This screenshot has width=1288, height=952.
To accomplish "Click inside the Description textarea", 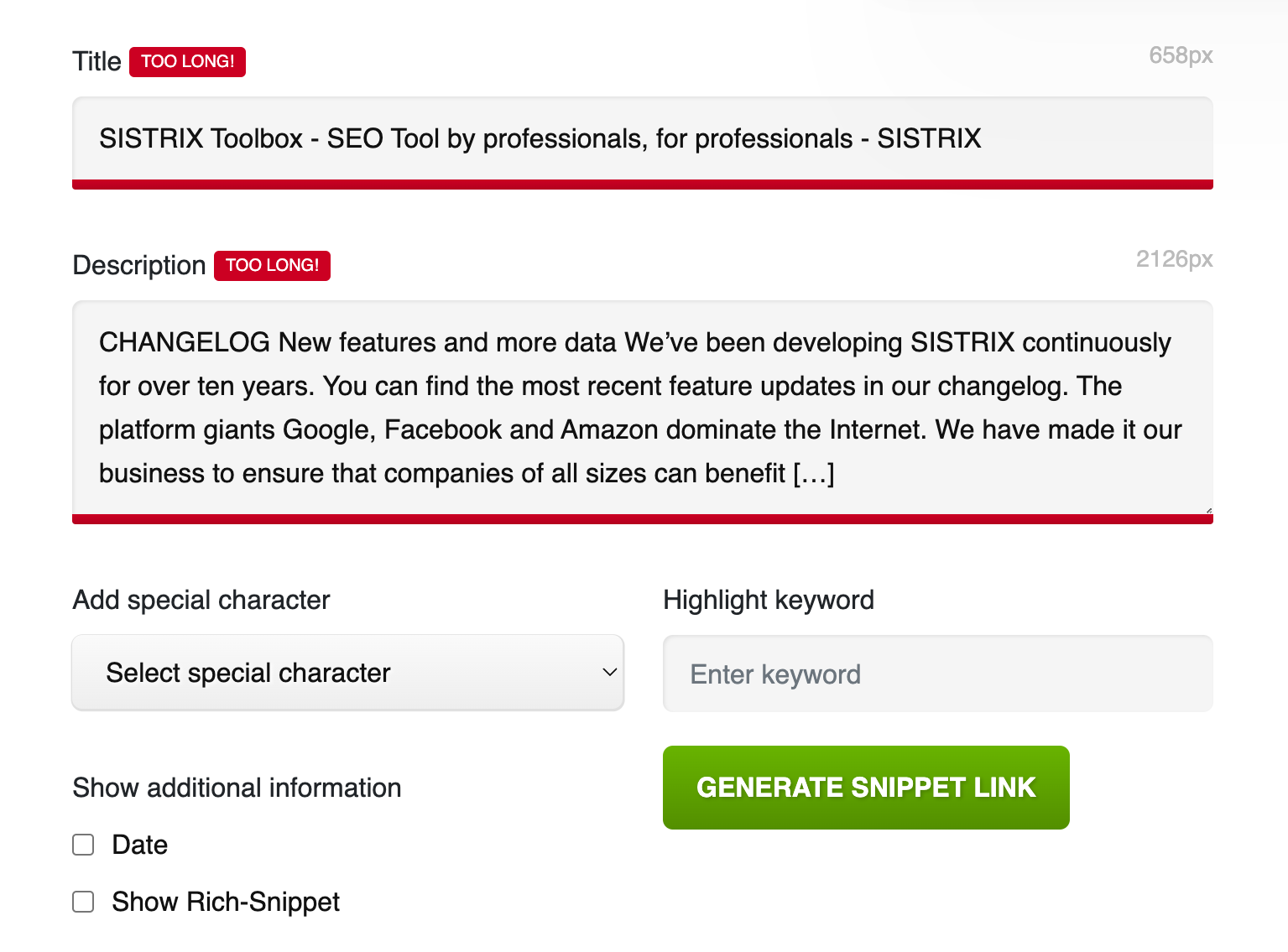I will coord(642,412).
